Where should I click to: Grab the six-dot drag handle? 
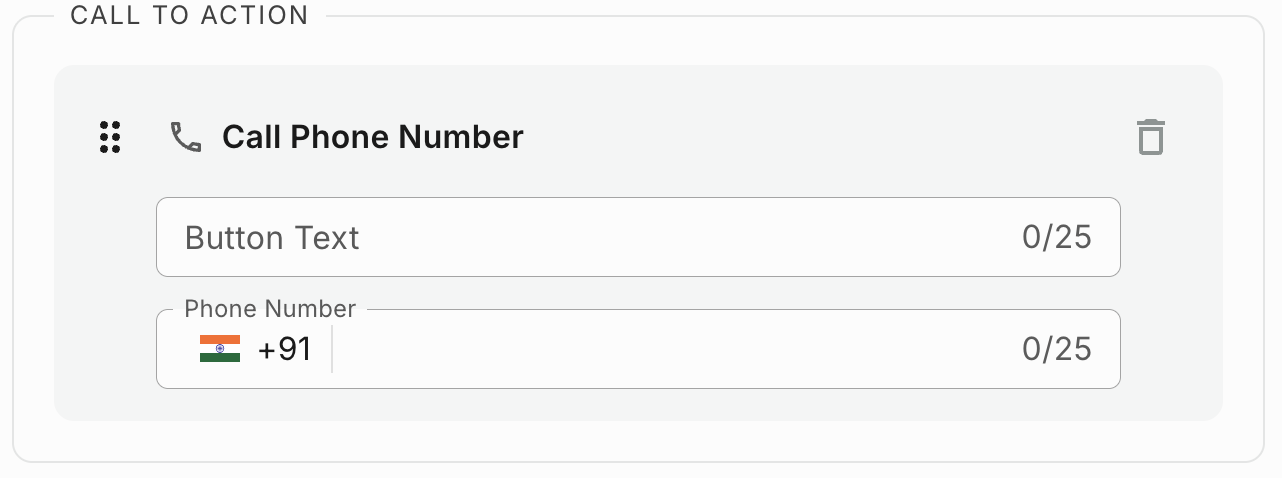point(110,137)
